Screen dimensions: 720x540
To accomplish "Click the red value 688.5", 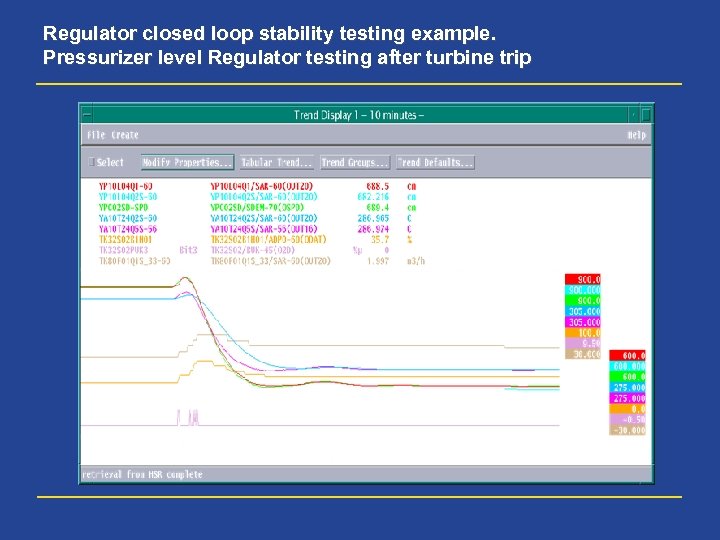I will [x=377, y=186].
